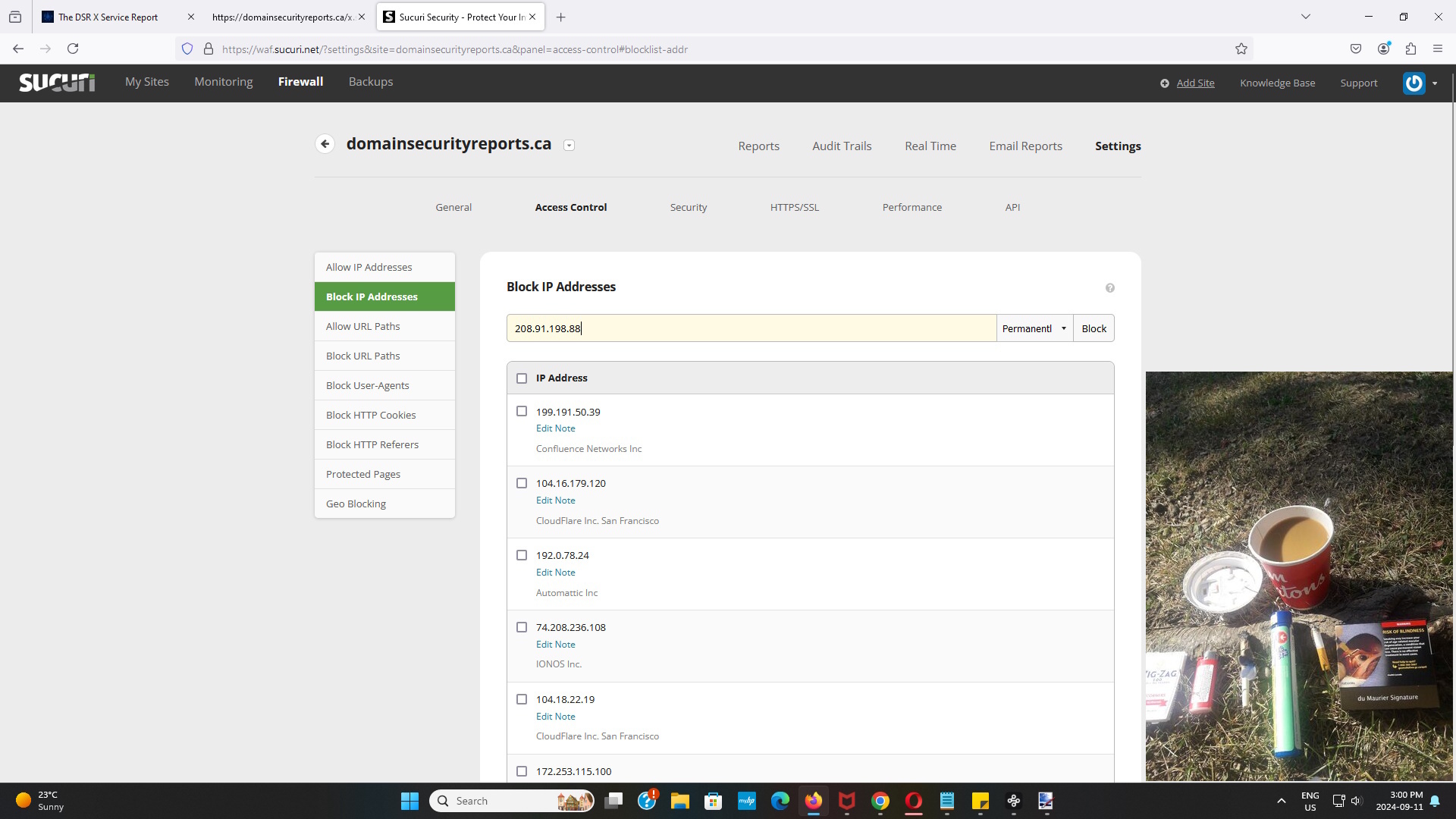Bookmark page with star icon
The width and height of the screenshot is (1456, 819).
click(1241, 49)
